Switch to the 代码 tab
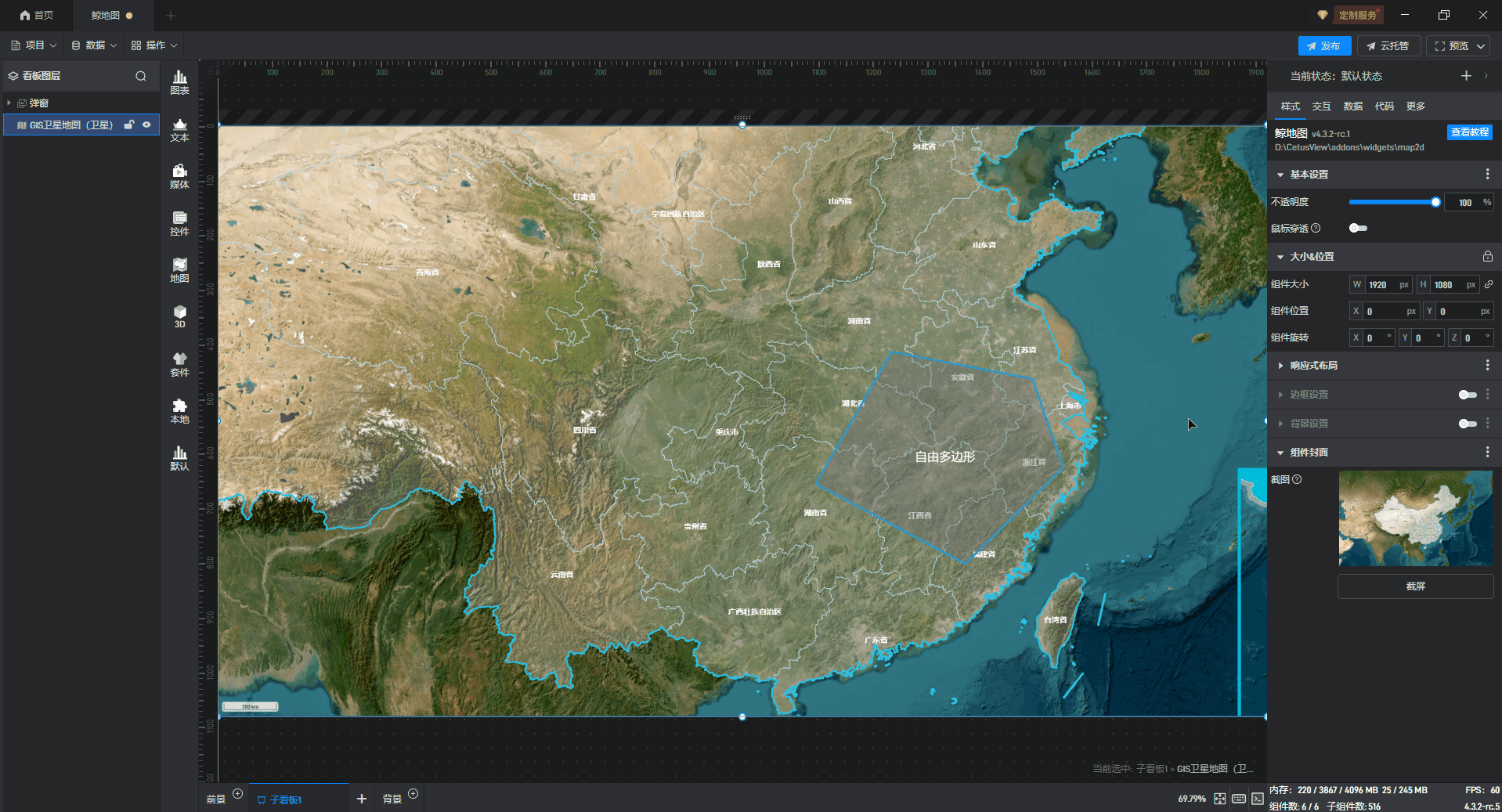 coord(1385,106)
